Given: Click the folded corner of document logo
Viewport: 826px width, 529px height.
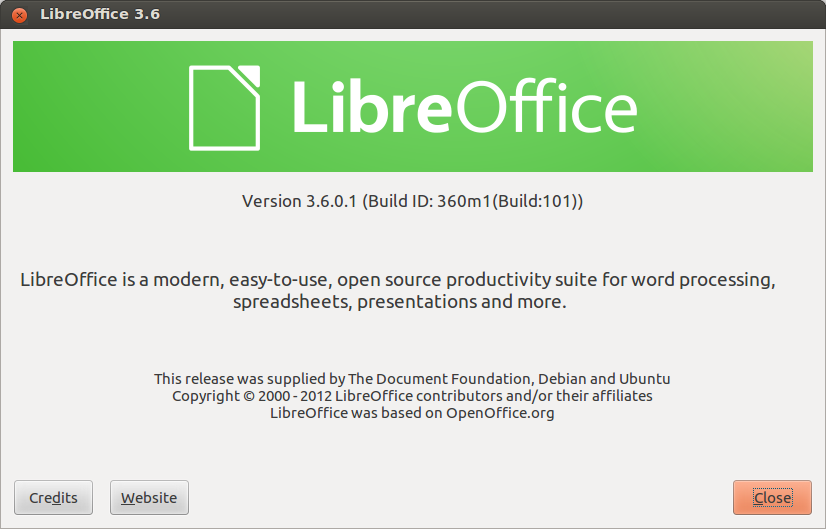Looking at the screenshot, I should tap(249, 75).
